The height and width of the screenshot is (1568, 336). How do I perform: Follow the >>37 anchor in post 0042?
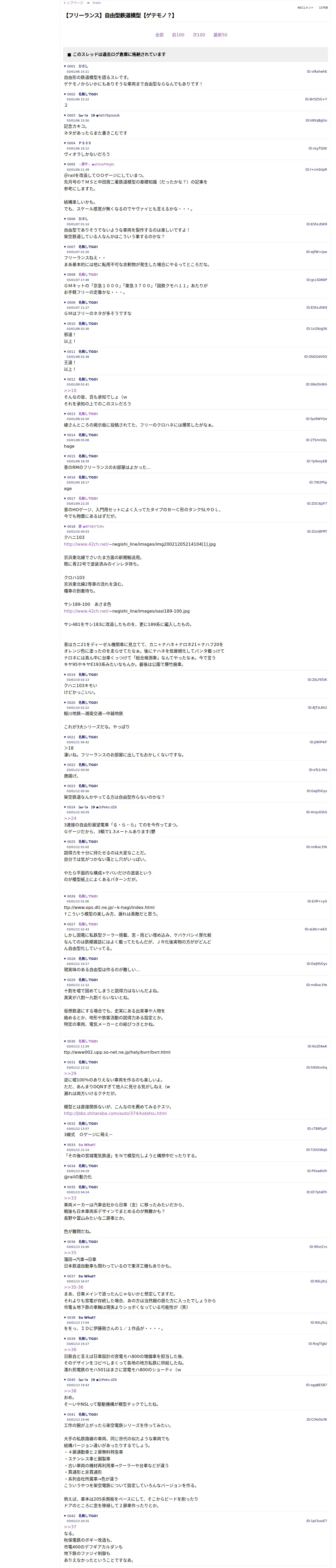70,1527
